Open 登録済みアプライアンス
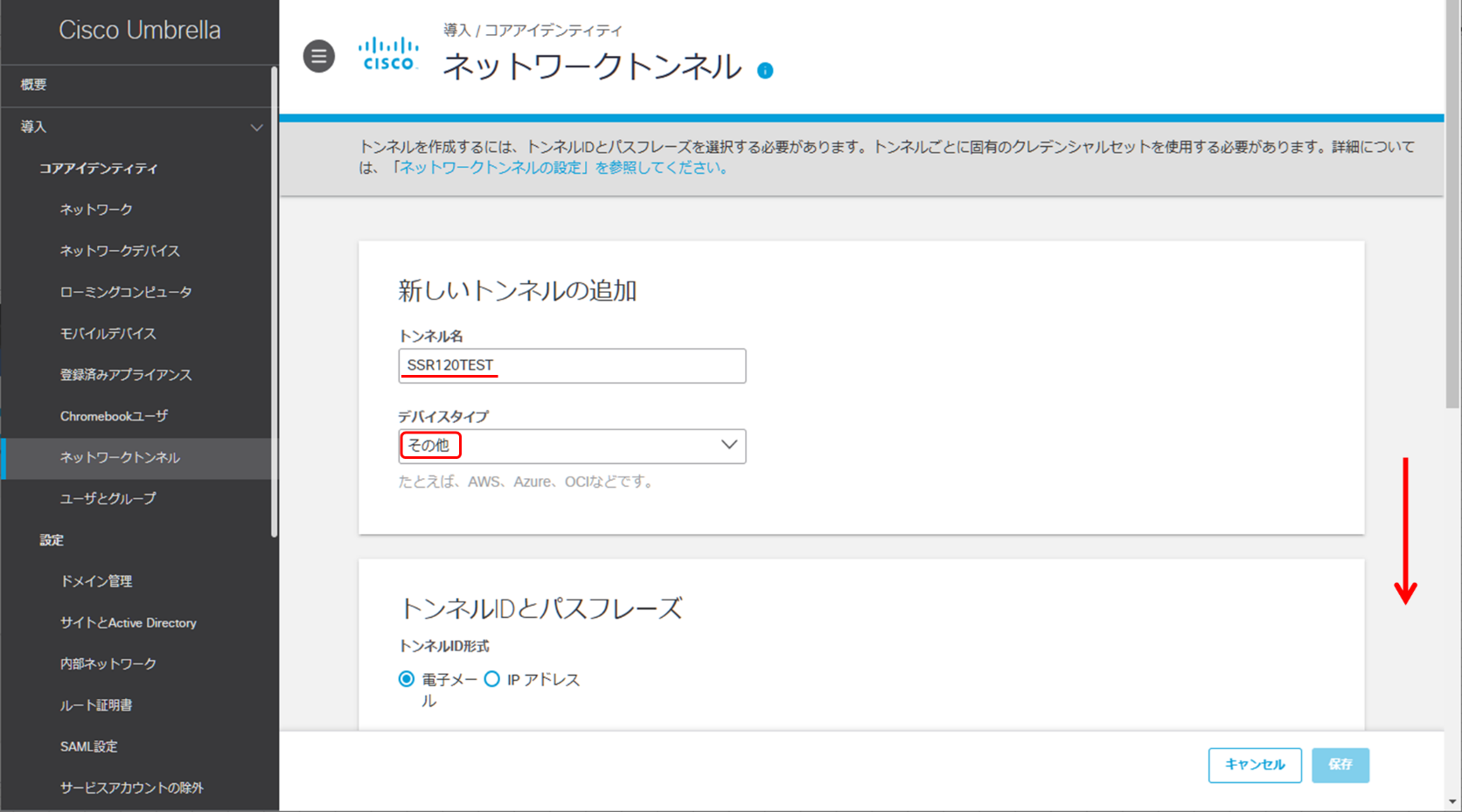 pyautogui.click(x=126, y=375)
